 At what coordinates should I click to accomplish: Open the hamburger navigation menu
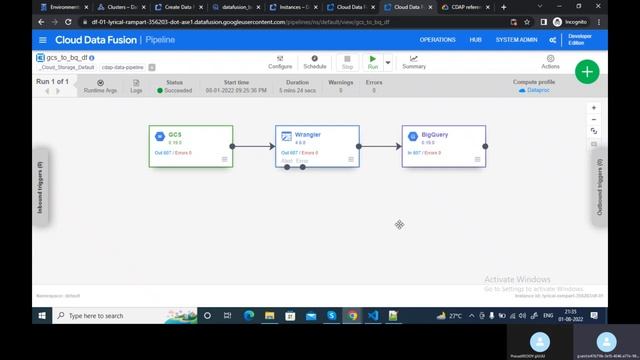point(43,40)
